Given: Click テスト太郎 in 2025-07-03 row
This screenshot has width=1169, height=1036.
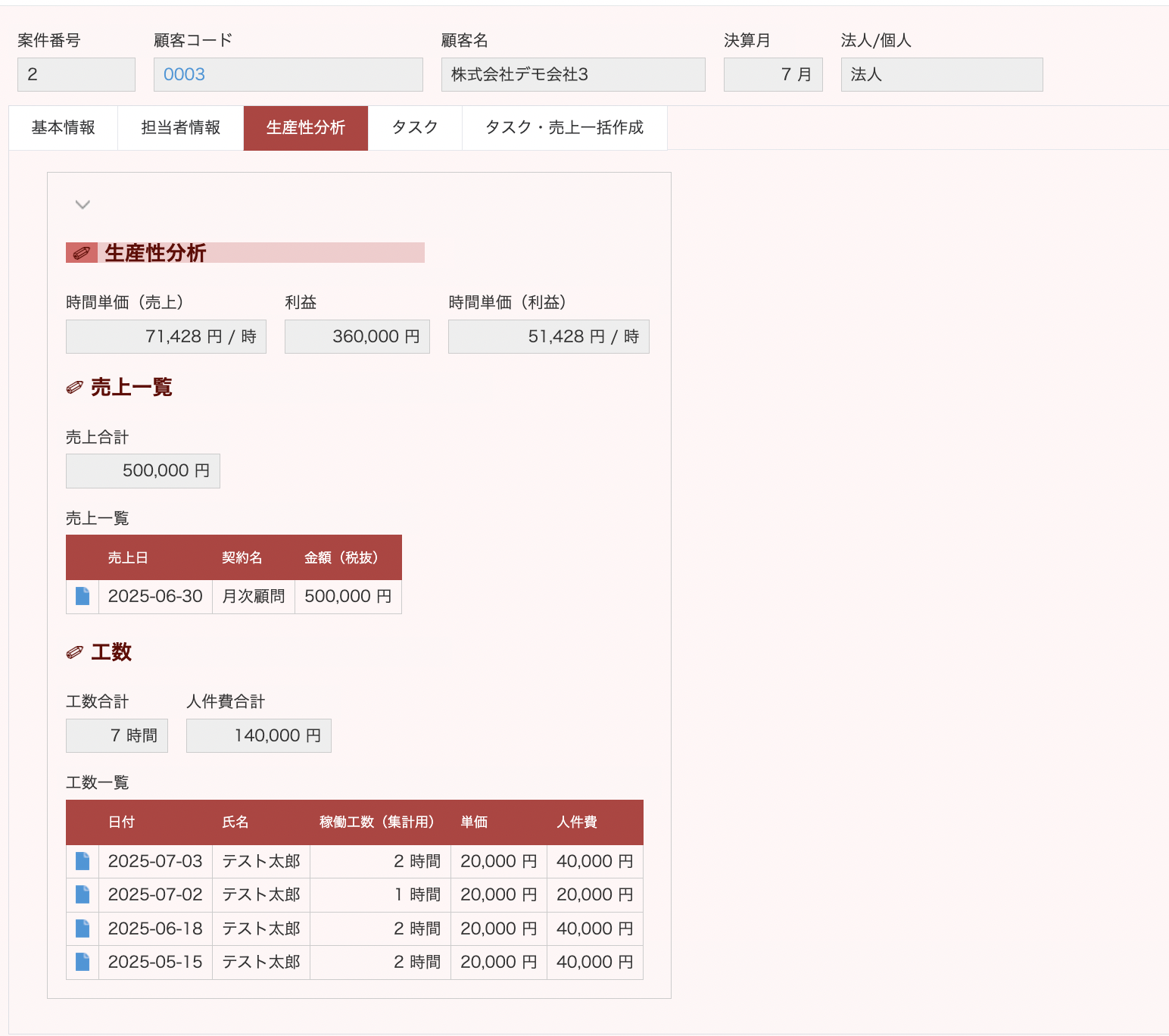Looking at the screenshot, I should [261, 861].
